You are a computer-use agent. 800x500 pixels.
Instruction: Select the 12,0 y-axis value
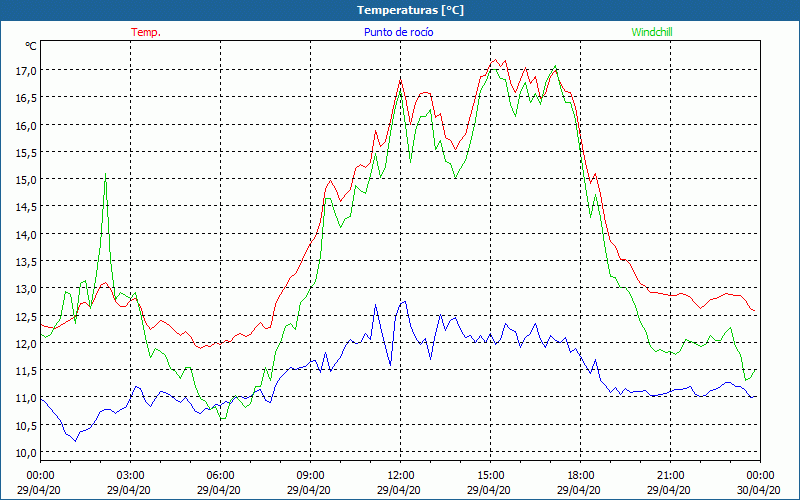tap(26, 343)
